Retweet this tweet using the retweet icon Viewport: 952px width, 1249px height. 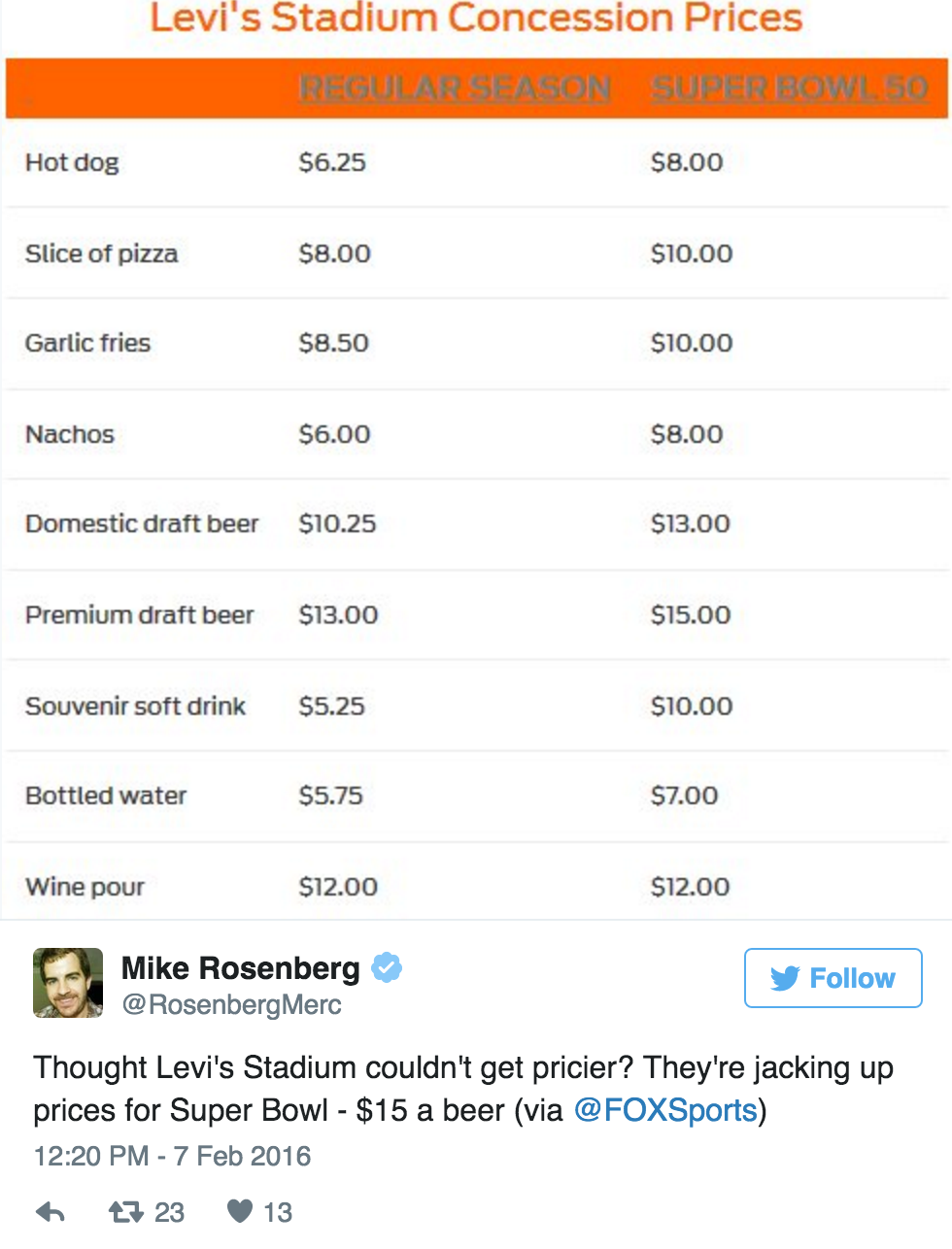[x=124, y=1212]
